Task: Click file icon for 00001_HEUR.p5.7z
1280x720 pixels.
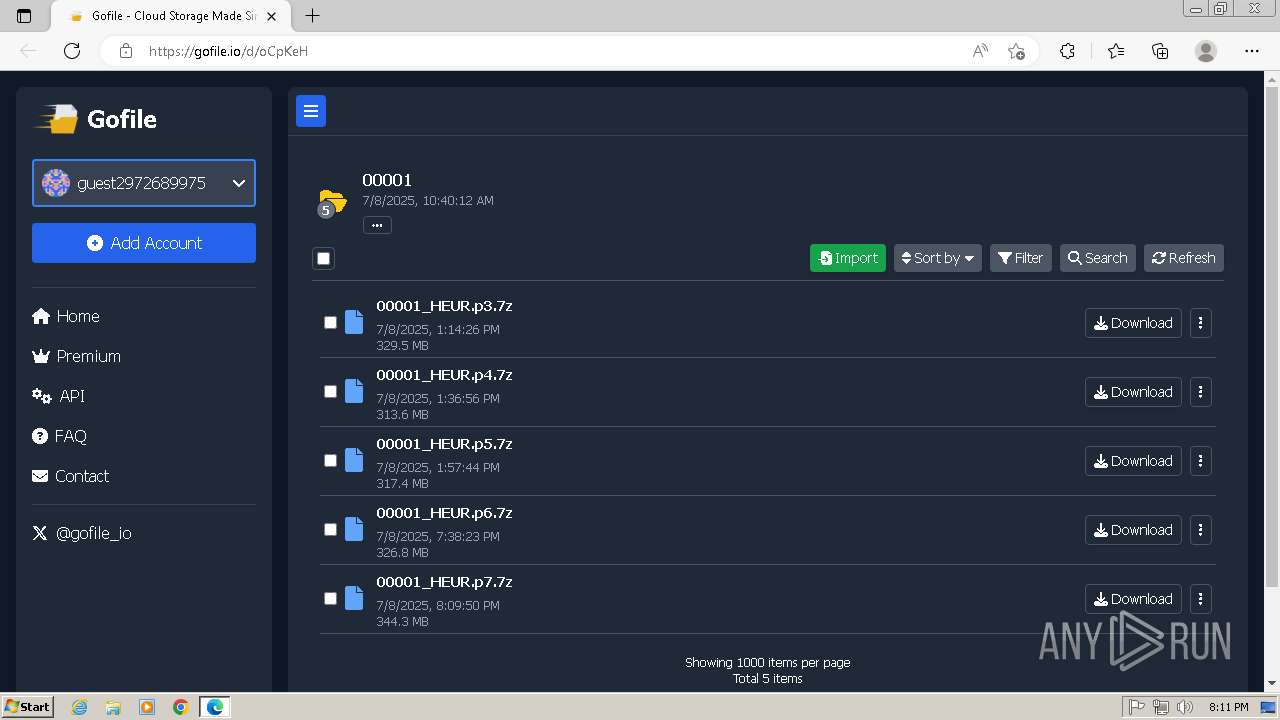Action: pos(354,460)
